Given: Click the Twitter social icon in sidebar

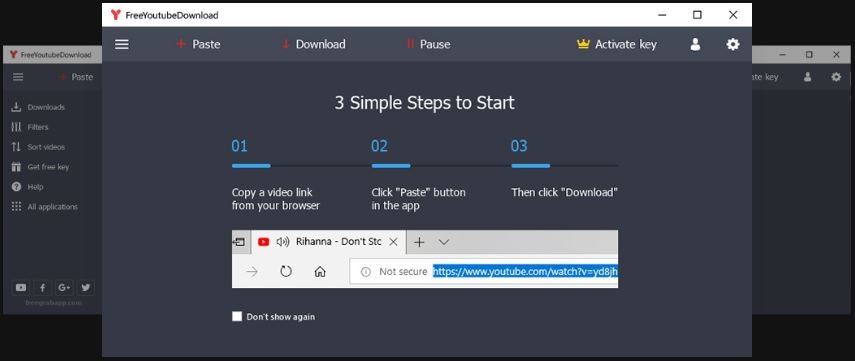Looking at the screenshot, I should (85, 287).
